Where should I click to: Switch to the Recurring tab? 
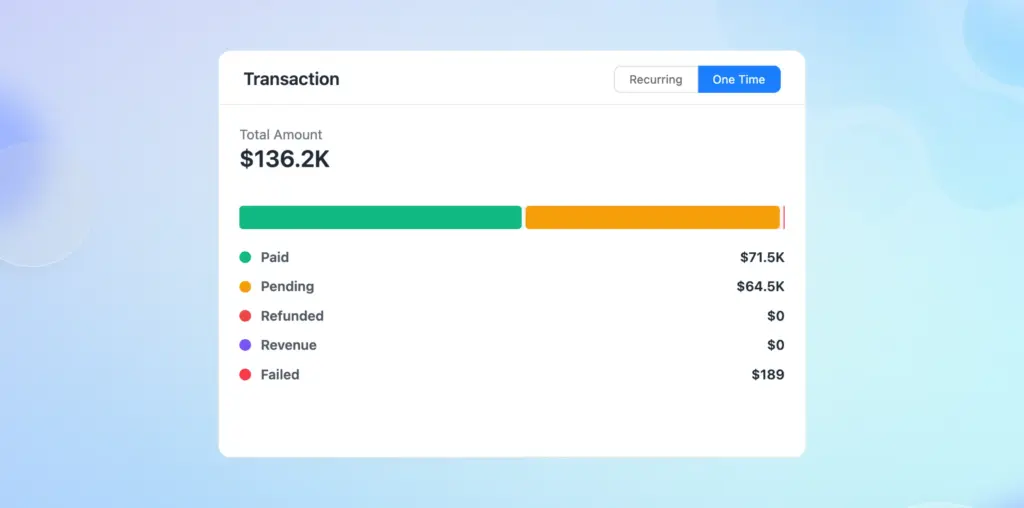(x=656, y=80)
